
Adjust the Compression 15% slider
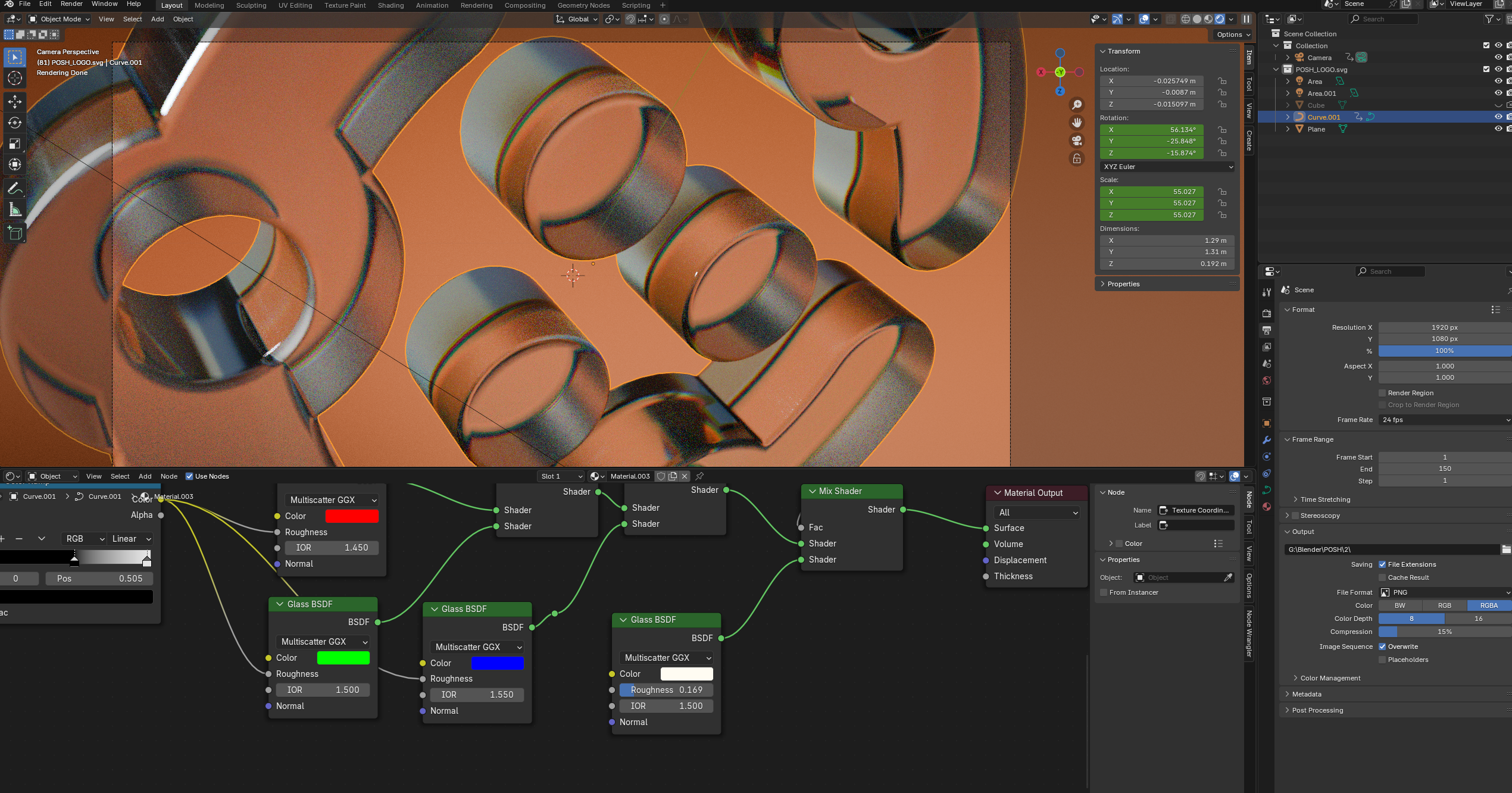1445,632
